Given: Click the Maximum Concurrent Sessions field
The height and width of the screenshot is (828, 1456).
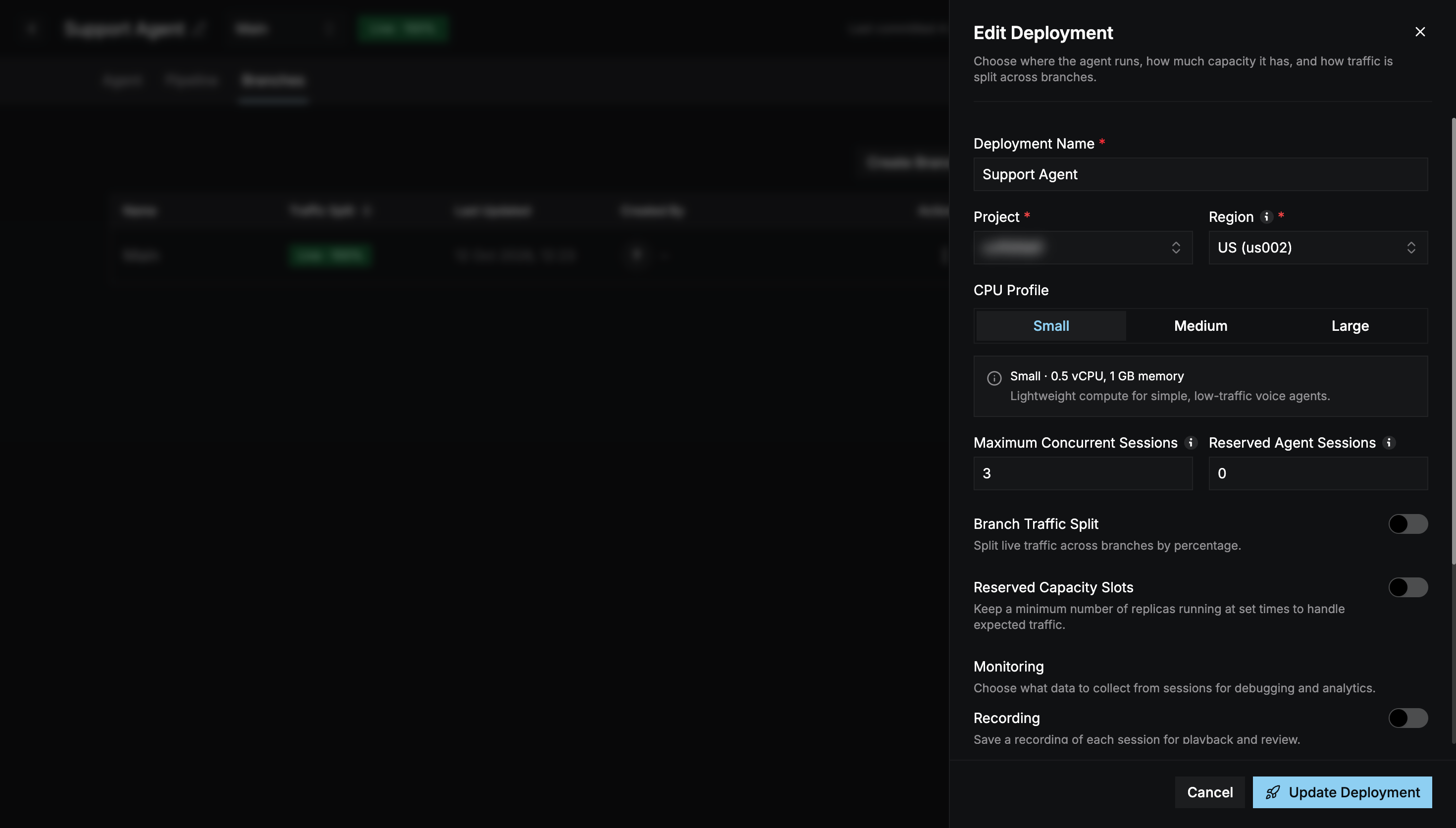Looking at the screenshot, I should (x=1083, y=473).
